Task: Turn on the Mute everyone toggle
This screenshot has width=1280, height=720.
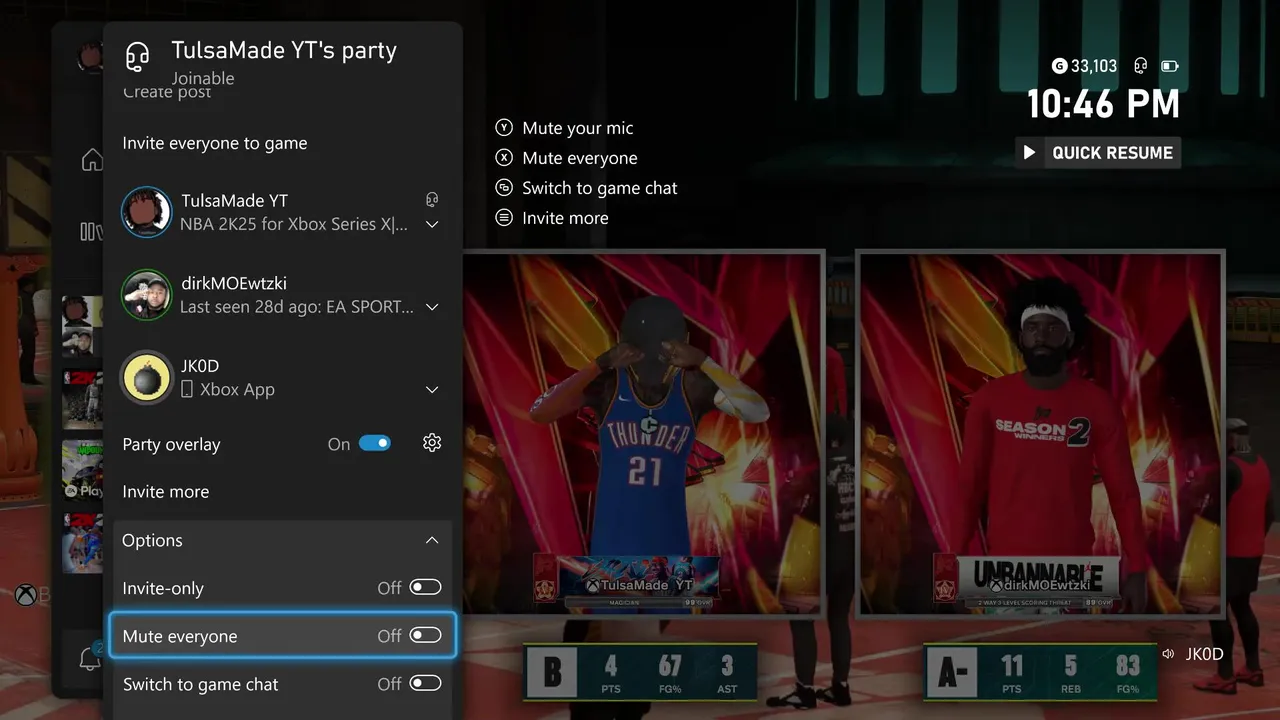Action: click(x=425, y=635)
